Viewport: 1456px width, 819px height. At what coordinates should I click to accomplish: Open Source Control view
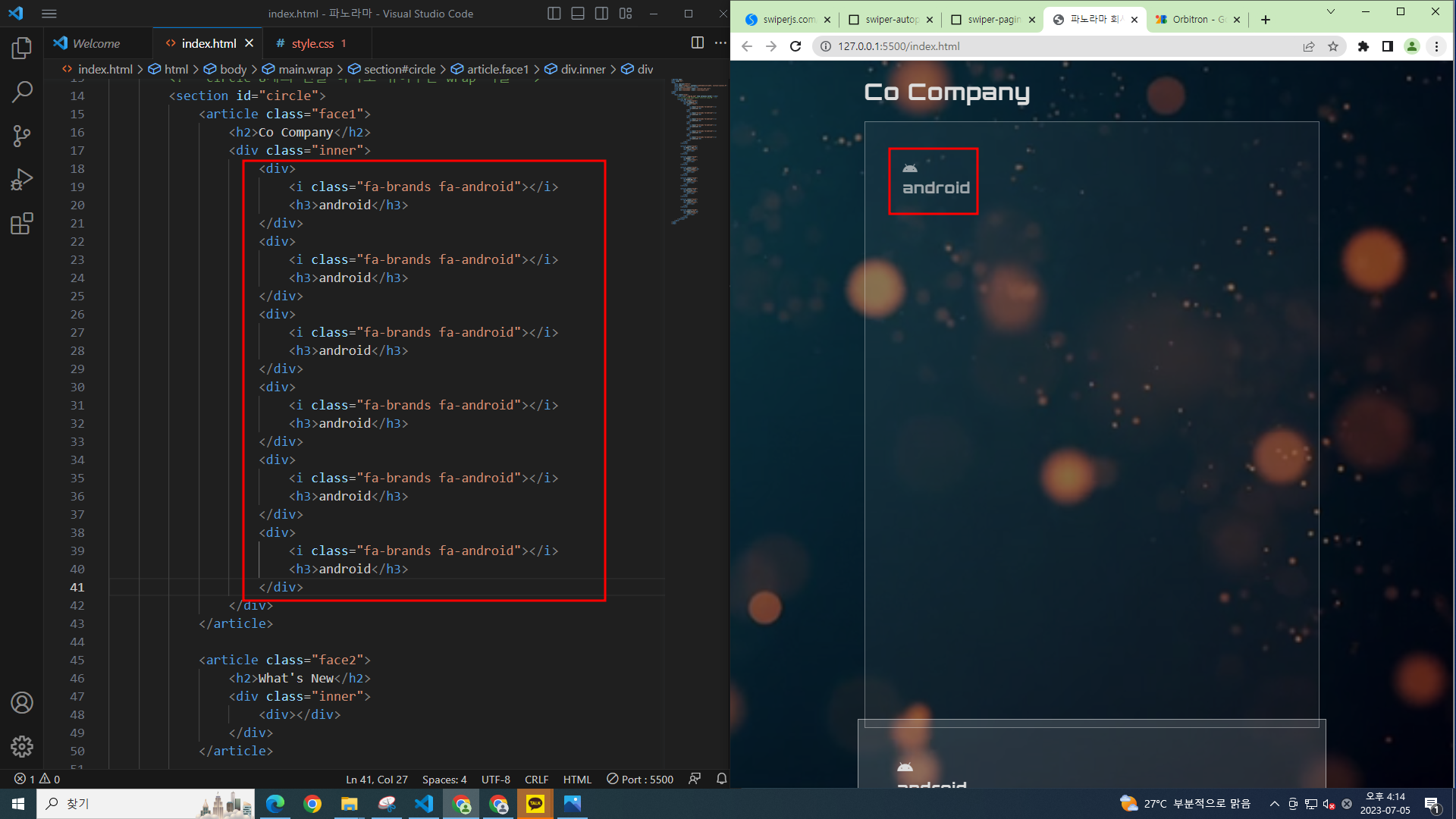(x=22, y=136)
